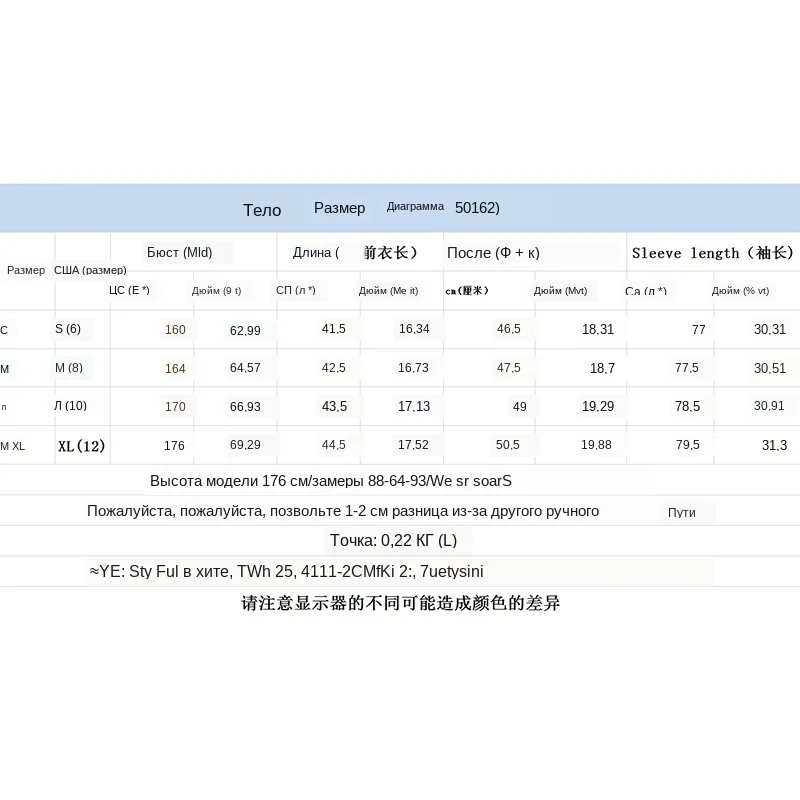Viewport: 800px width, 800px height.
Task: Click the inch value '18,31'
Action: 598,330
